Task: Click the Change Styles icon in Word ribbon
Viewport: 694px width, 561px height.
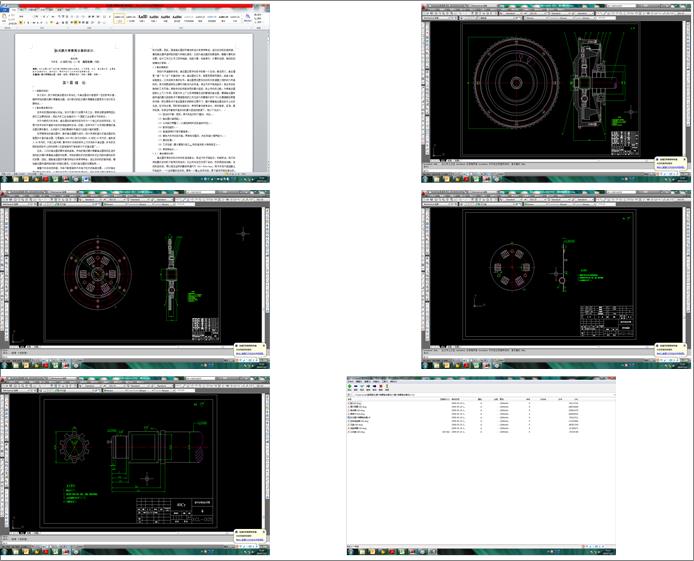Action: [x=247, y=18]
